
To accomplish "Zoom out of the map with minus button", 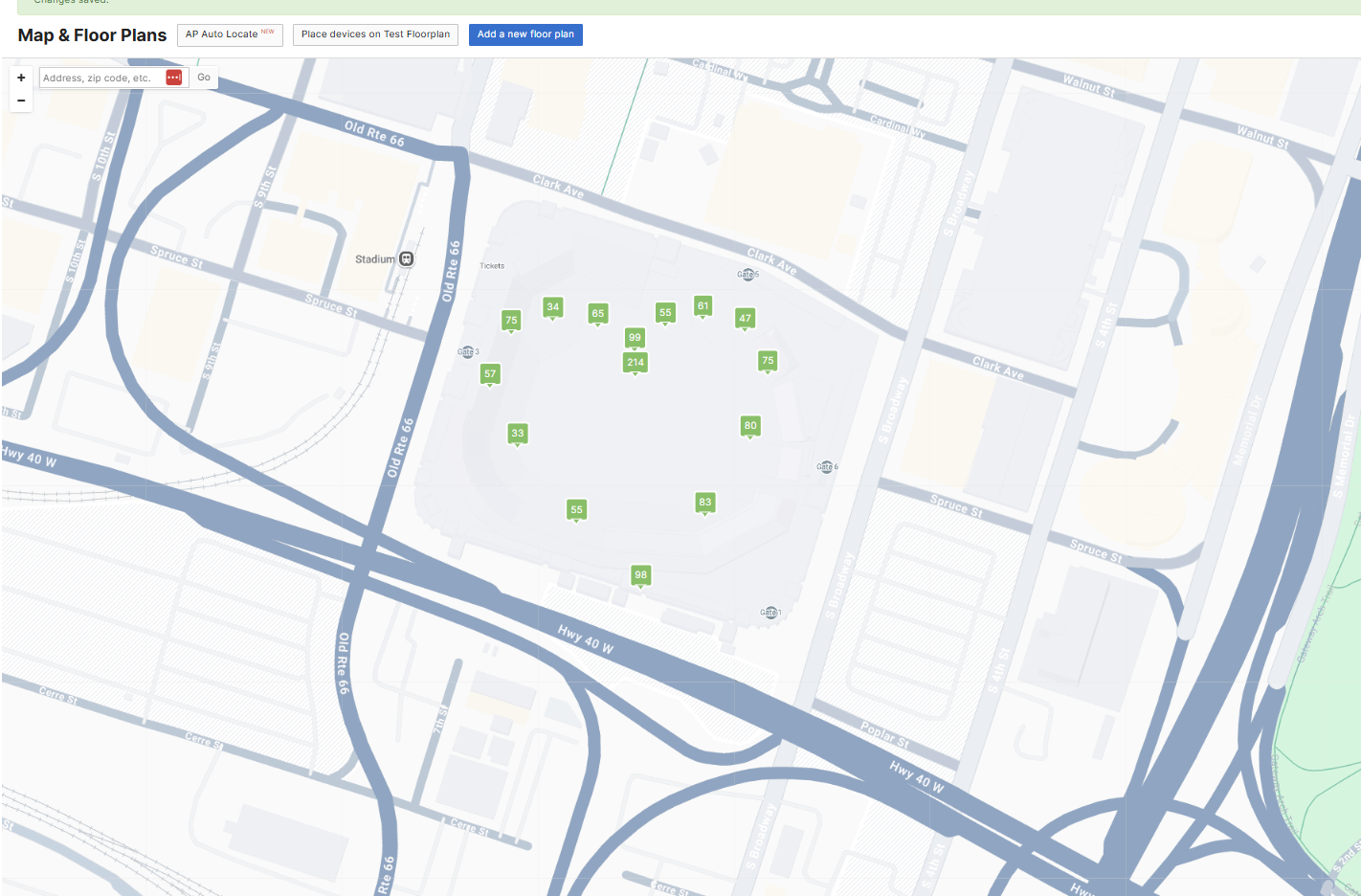I will pos(21,101).
